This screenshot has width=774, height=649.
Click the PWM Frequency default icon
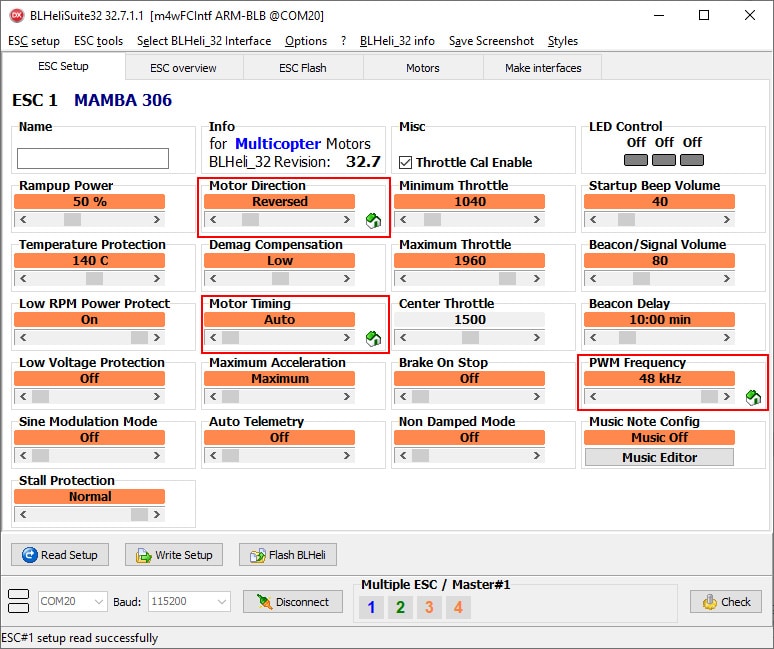753,398
